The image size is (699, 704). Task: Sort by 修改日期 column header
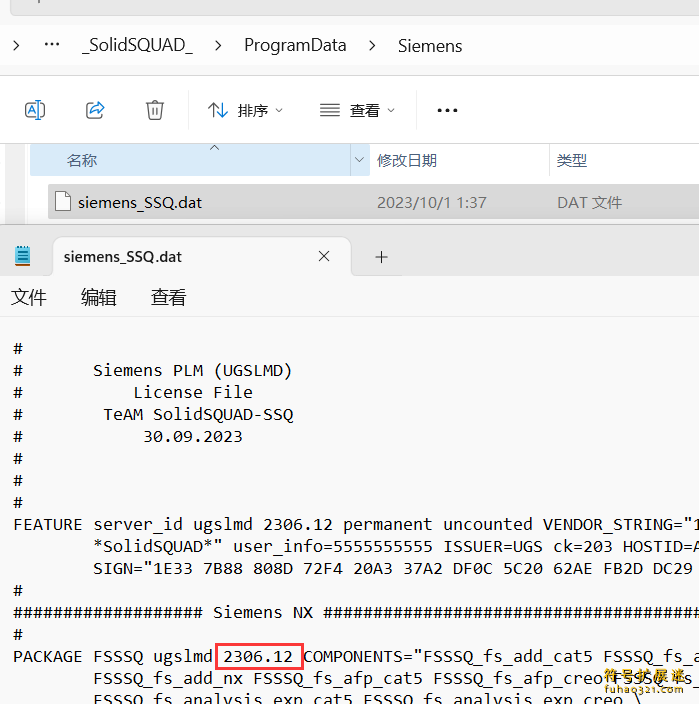pos(407,160)
